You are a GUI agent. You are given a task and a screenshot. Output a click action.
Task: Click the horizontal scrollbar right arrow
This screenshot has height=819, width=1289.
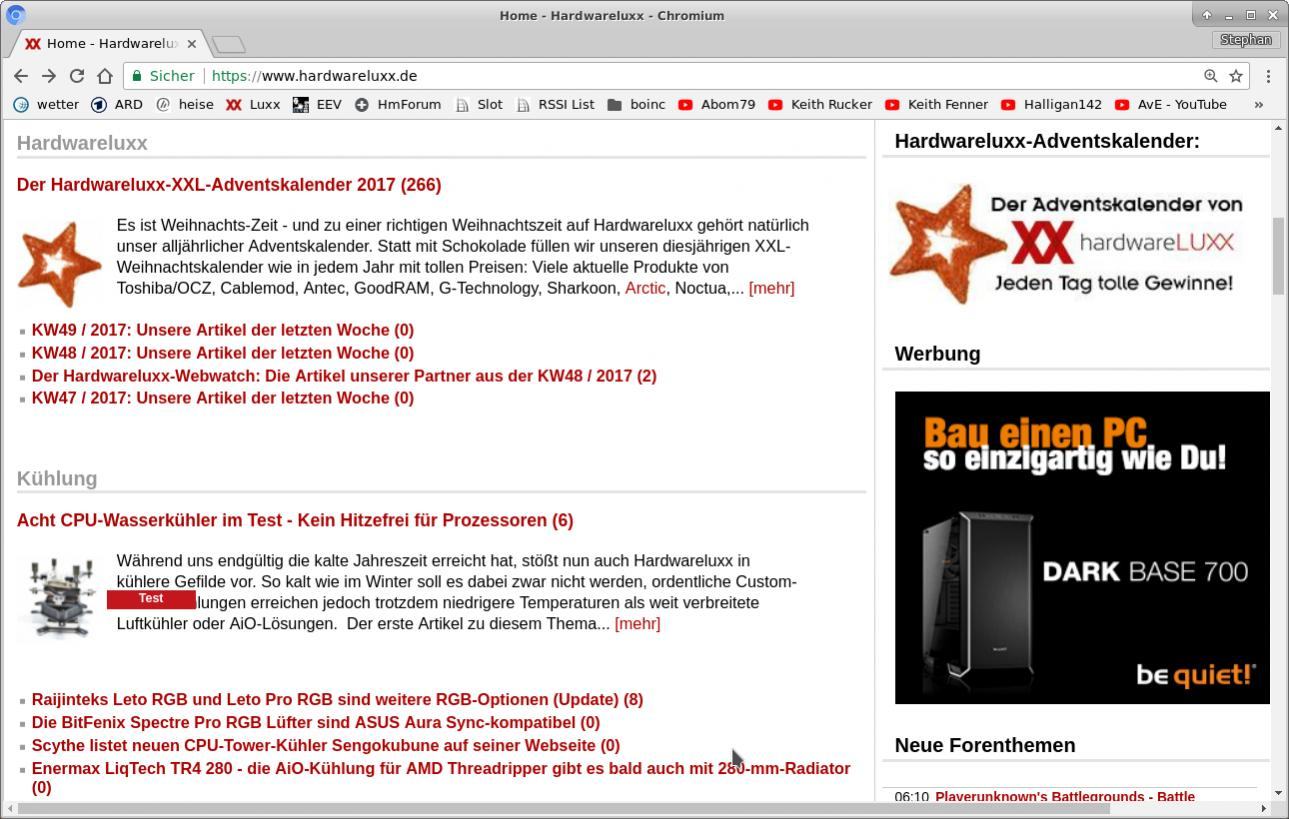coord(1263,808)
